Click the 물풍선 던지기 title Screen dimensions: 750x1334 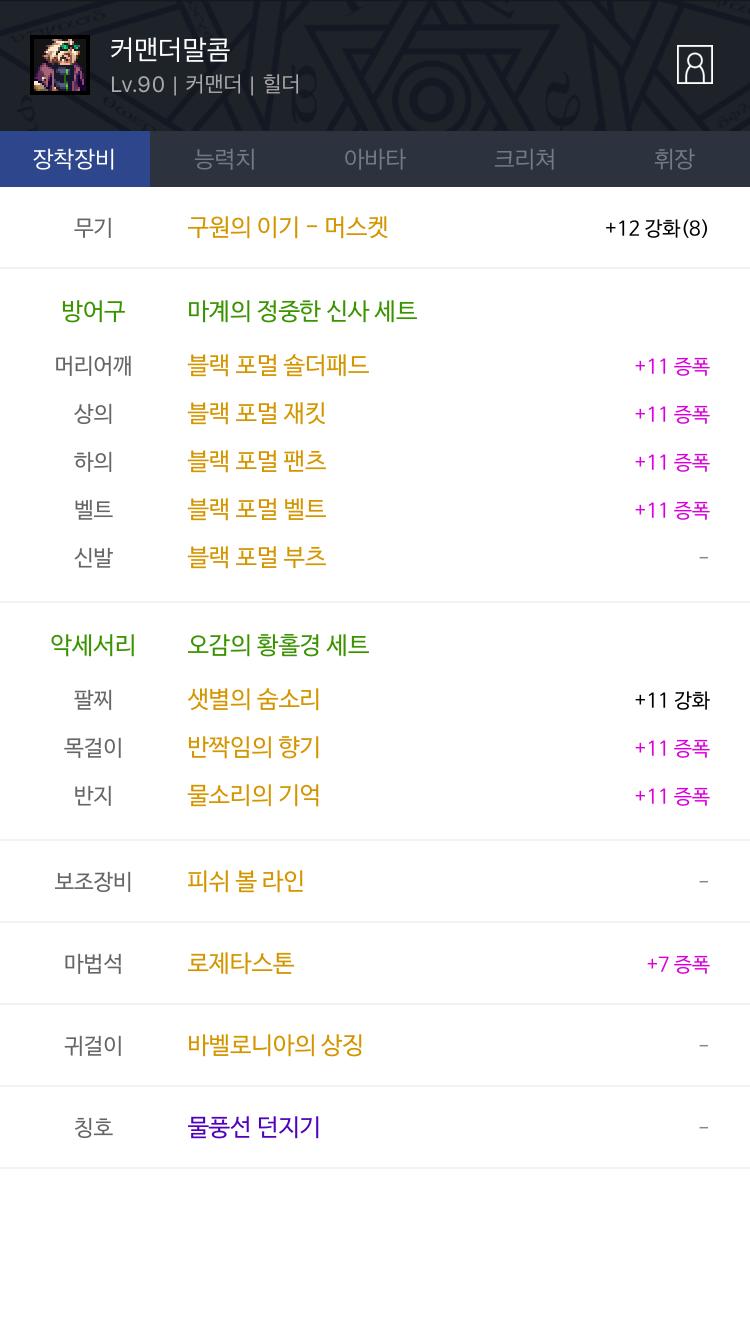tap(254, 1127)
